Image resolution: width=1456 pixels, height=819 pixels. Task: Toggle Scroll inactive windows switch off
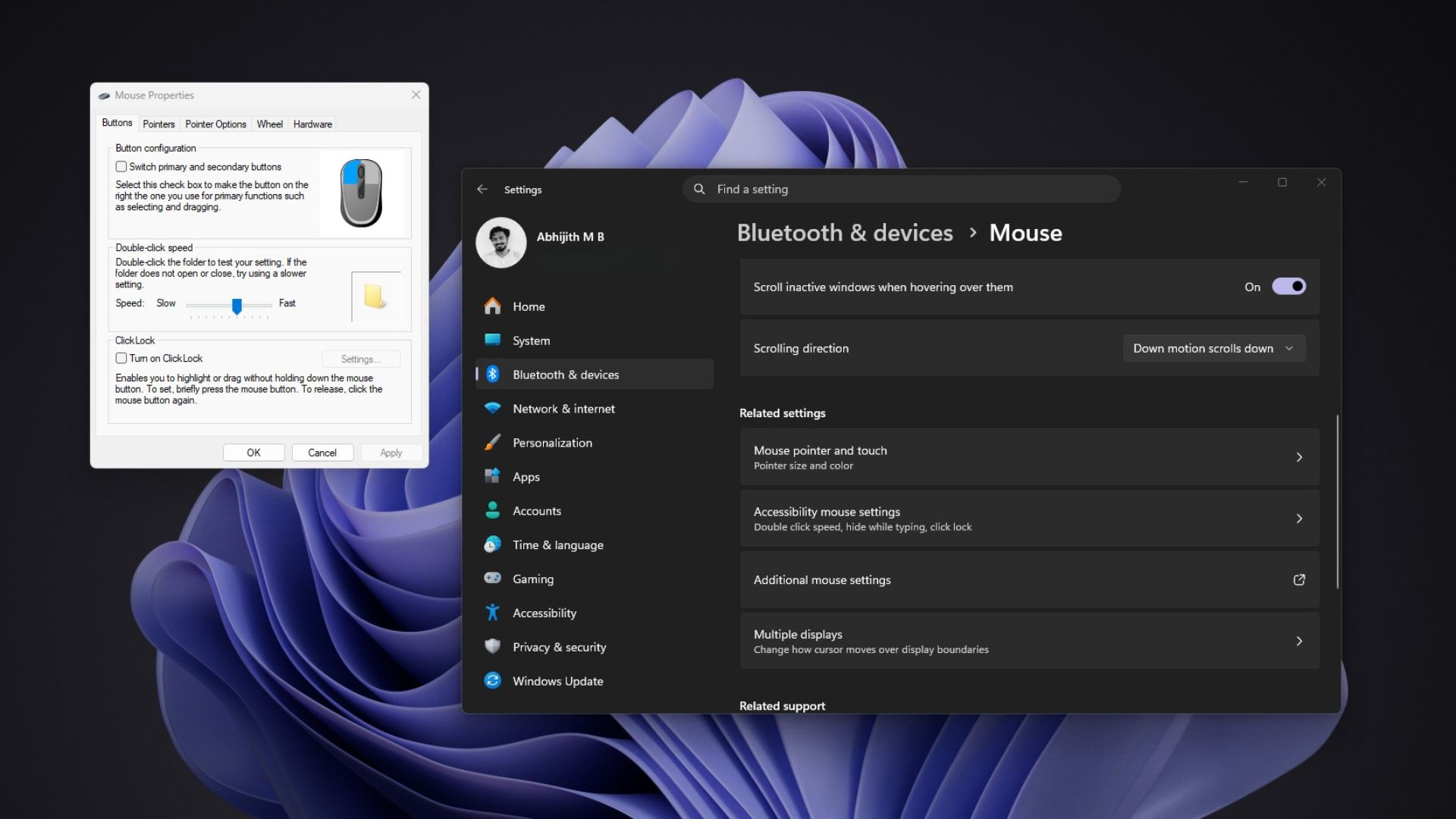1288,287
